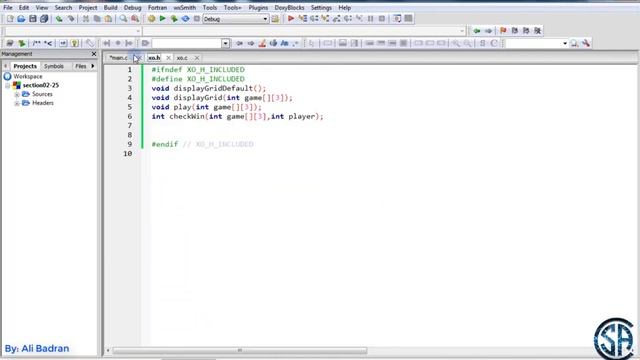Click the Zoom in icon in the lower toolbar

click(x=456, y=43)
